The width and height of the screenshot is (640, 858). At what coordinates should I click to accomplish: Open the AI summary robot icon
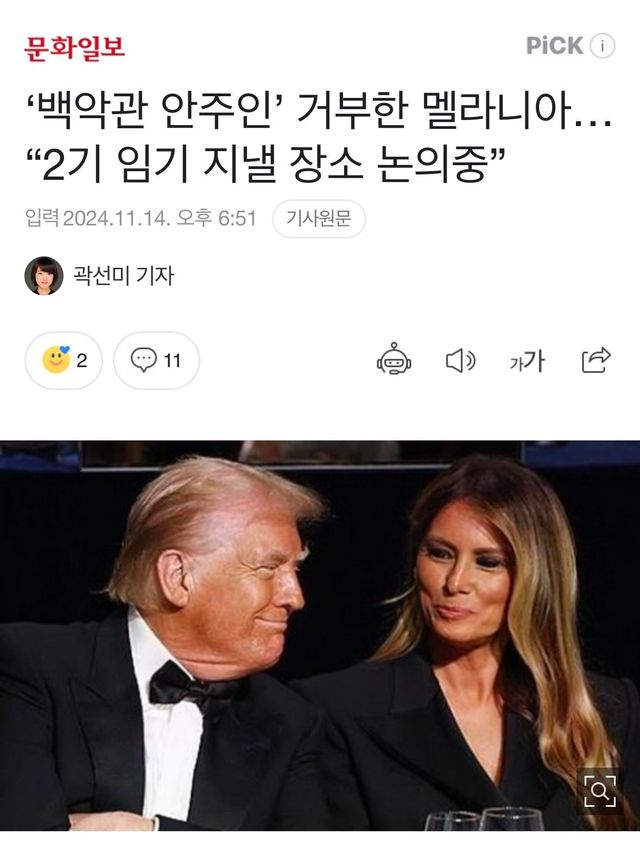pos(394,360)
